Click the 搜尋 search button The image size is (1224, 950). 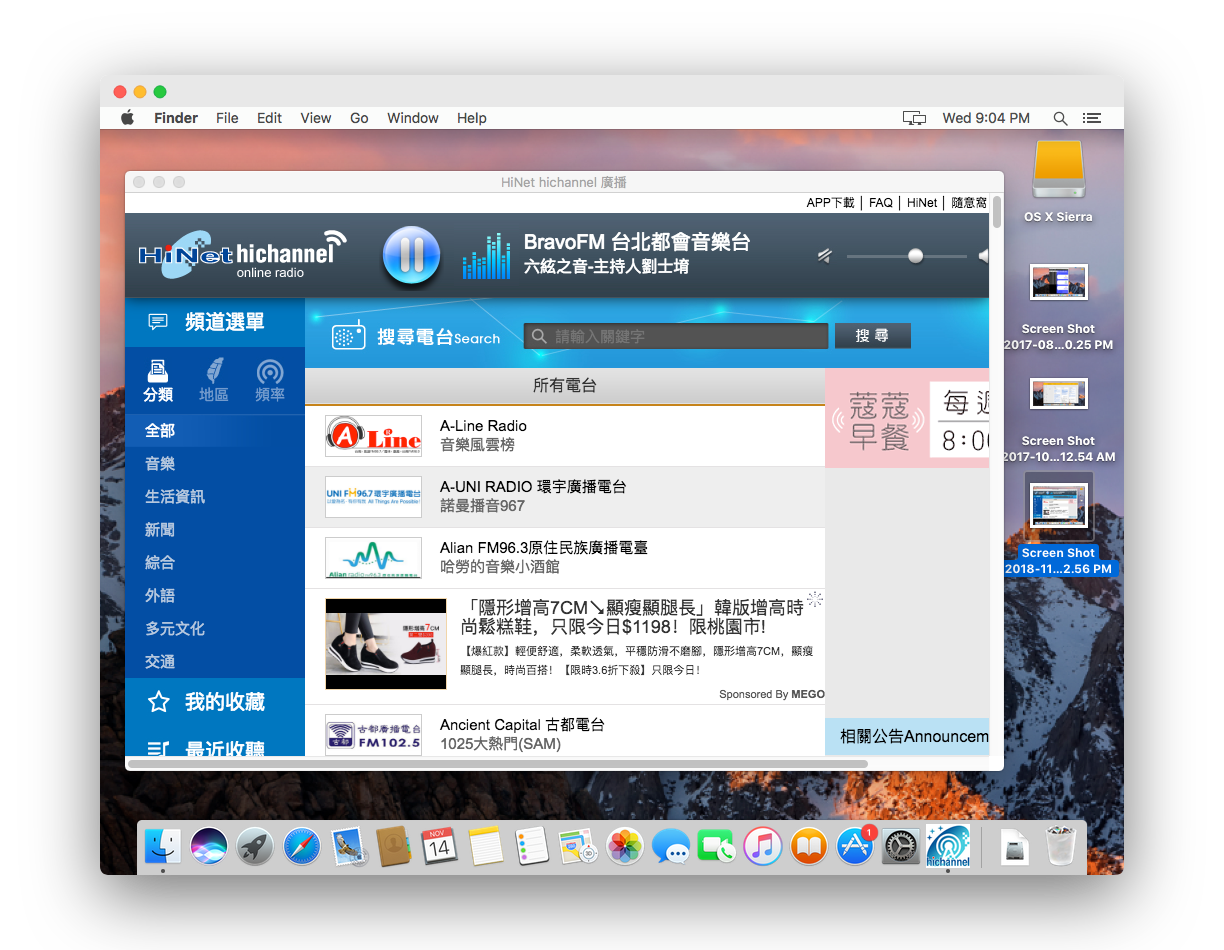click(872, 336)
